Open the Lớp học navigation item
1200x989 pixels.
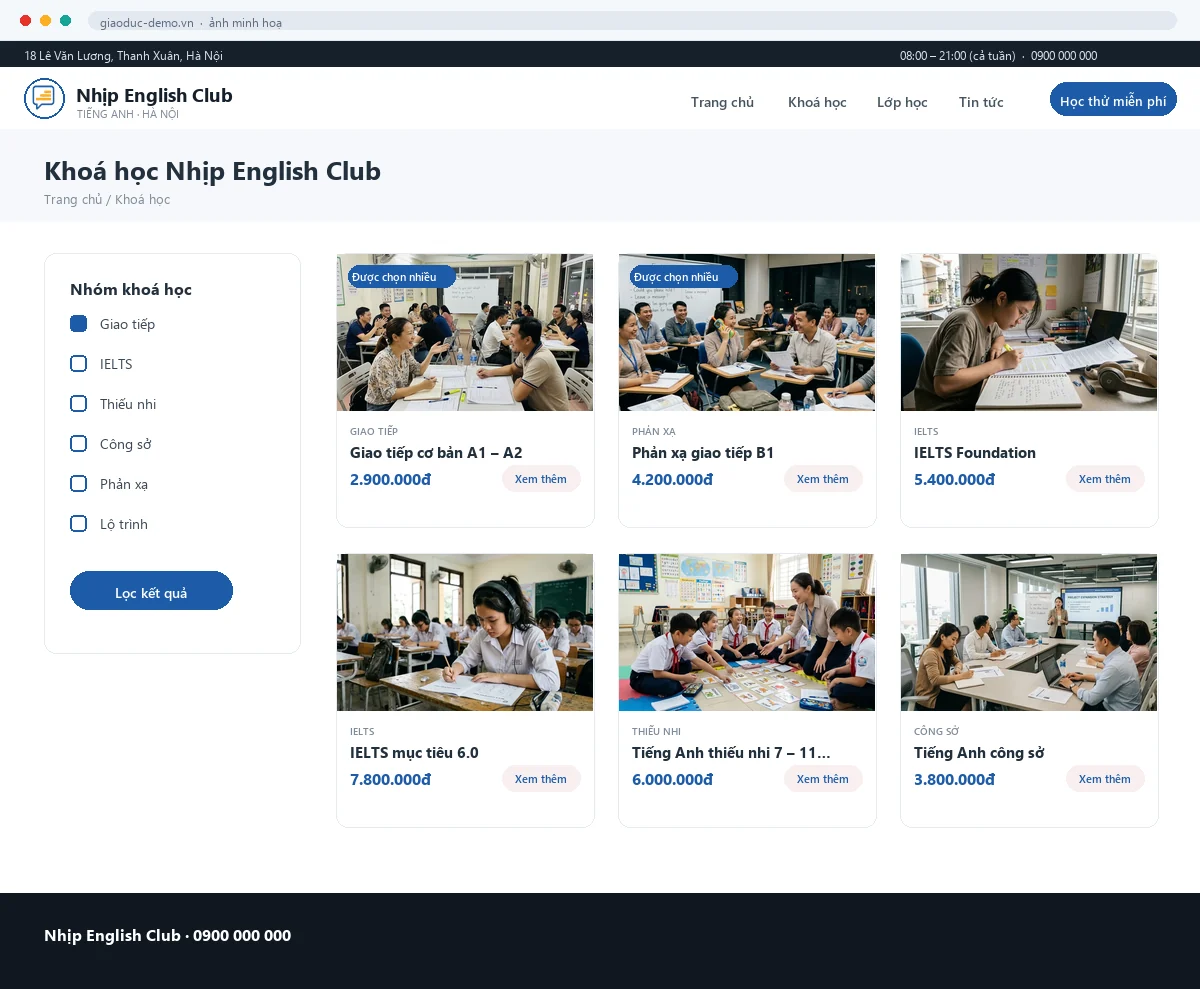coord(902,102)
